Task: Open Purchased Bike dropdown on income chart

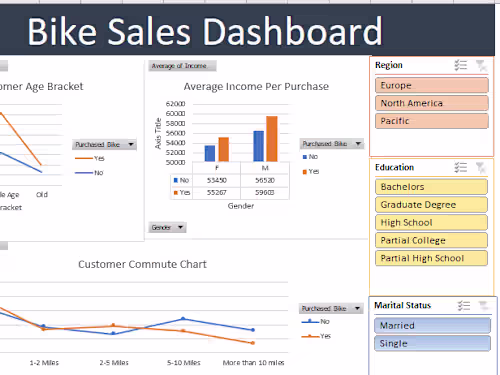Action: 331,144
